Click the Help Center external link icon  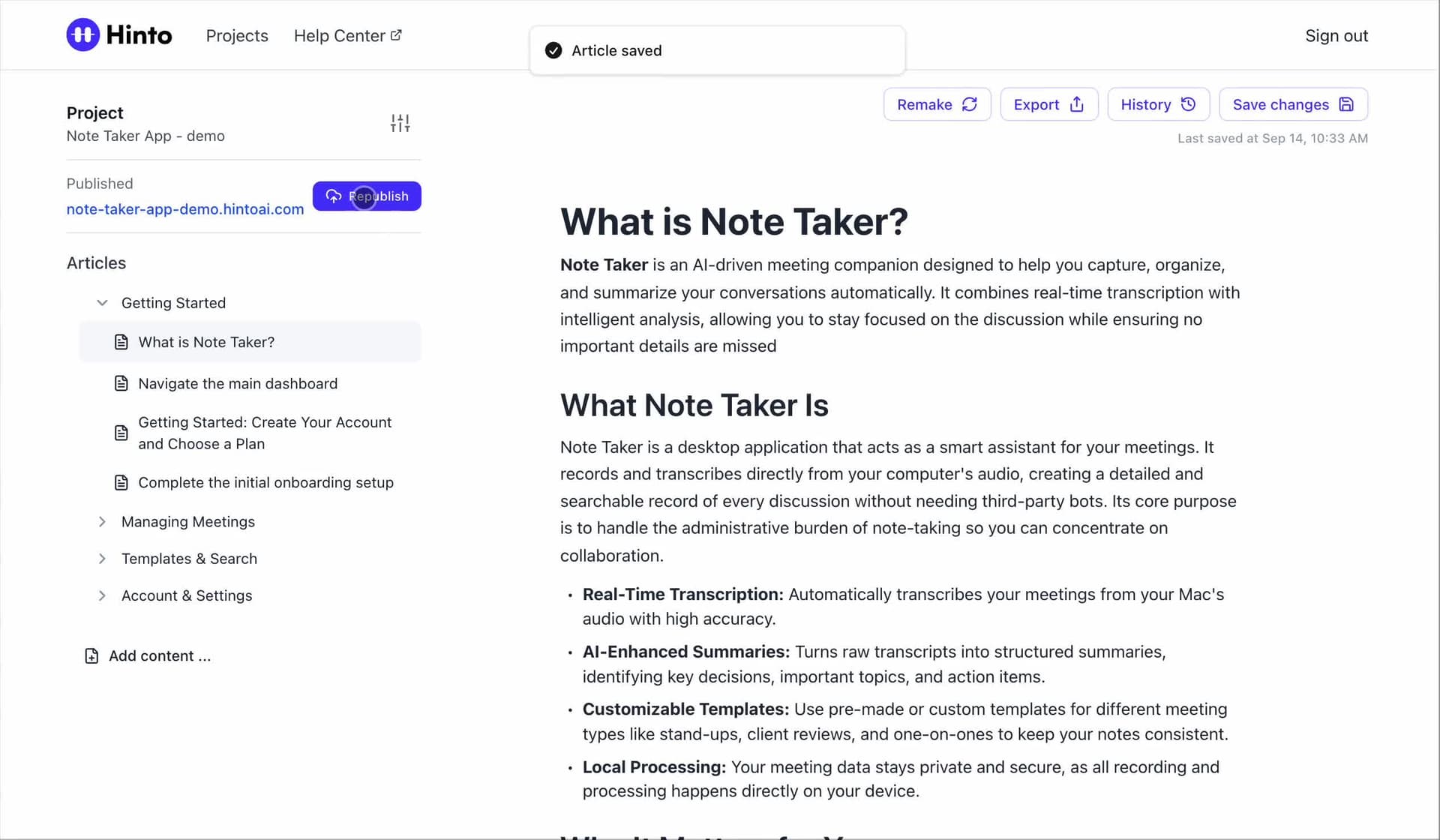(396, 35)
